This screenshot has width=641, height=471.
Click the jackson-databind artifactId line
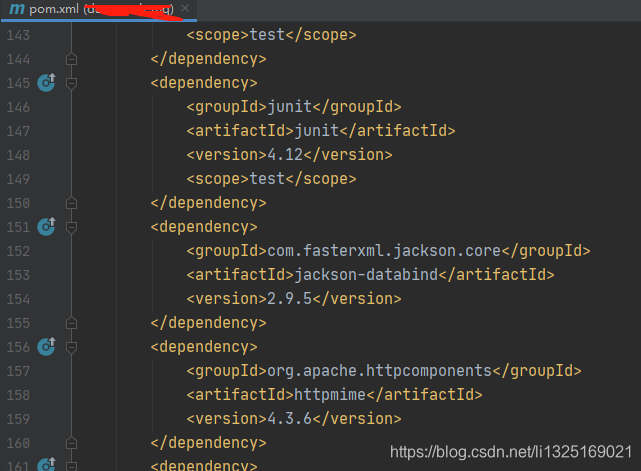coord(370,275)
